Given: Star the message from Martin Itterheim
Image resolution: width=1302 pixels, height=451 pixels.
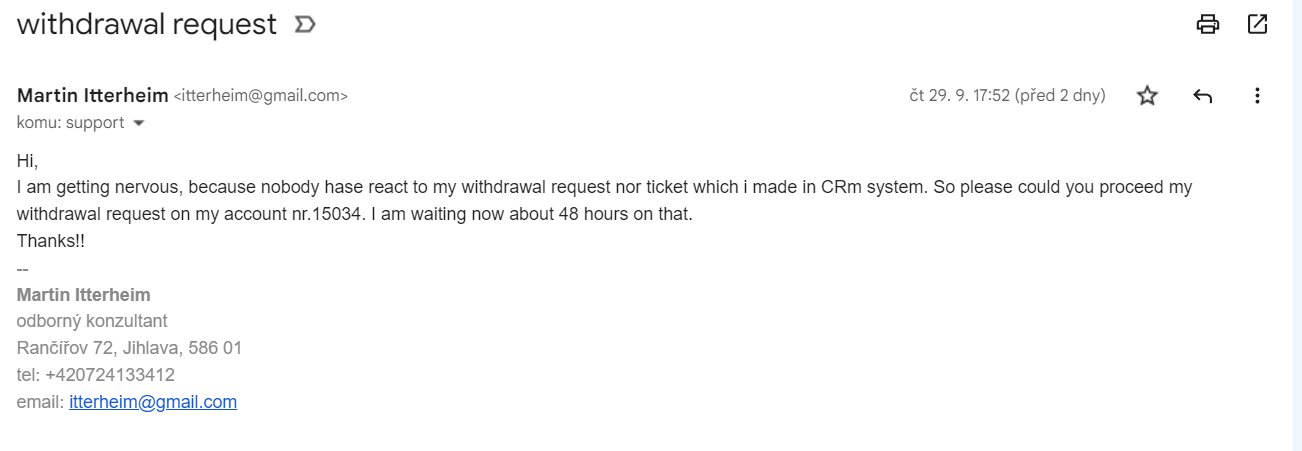Looking at the screenshot, I should [x=1147, y=96].
